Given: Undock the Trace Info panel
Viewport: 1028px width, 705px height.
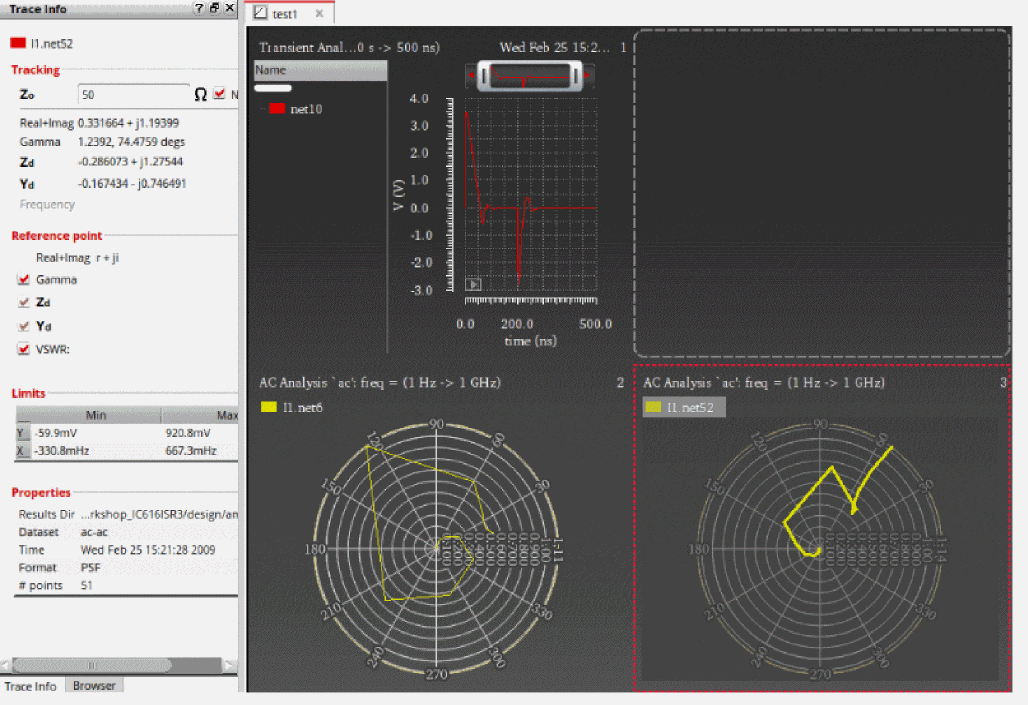Looking at the screenshot, I should (x=214, y=8).
